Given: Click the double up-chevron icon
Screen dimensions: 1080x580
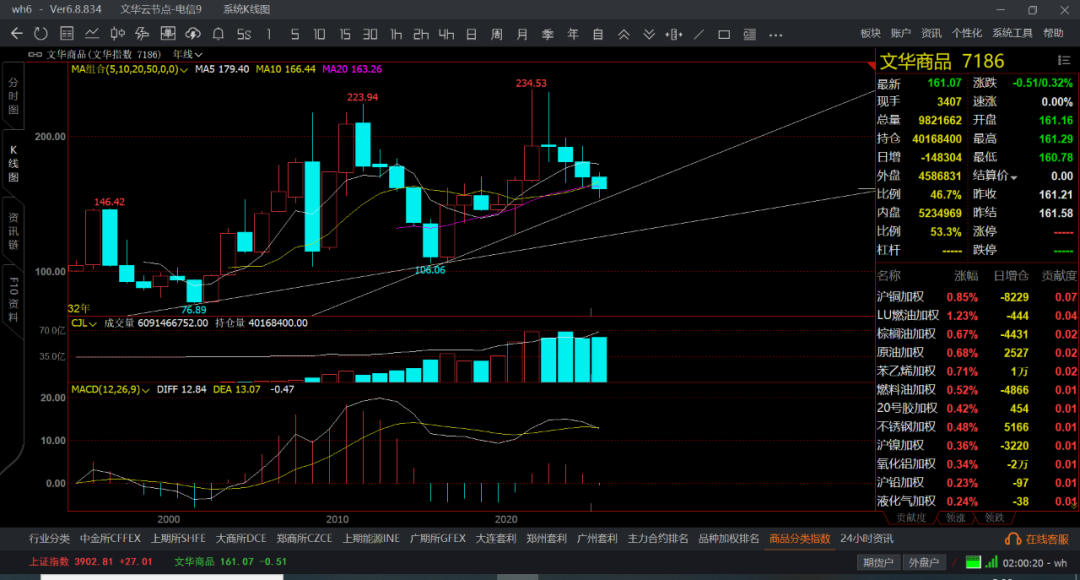Looking at the screenshot, I should click(623, 34).
